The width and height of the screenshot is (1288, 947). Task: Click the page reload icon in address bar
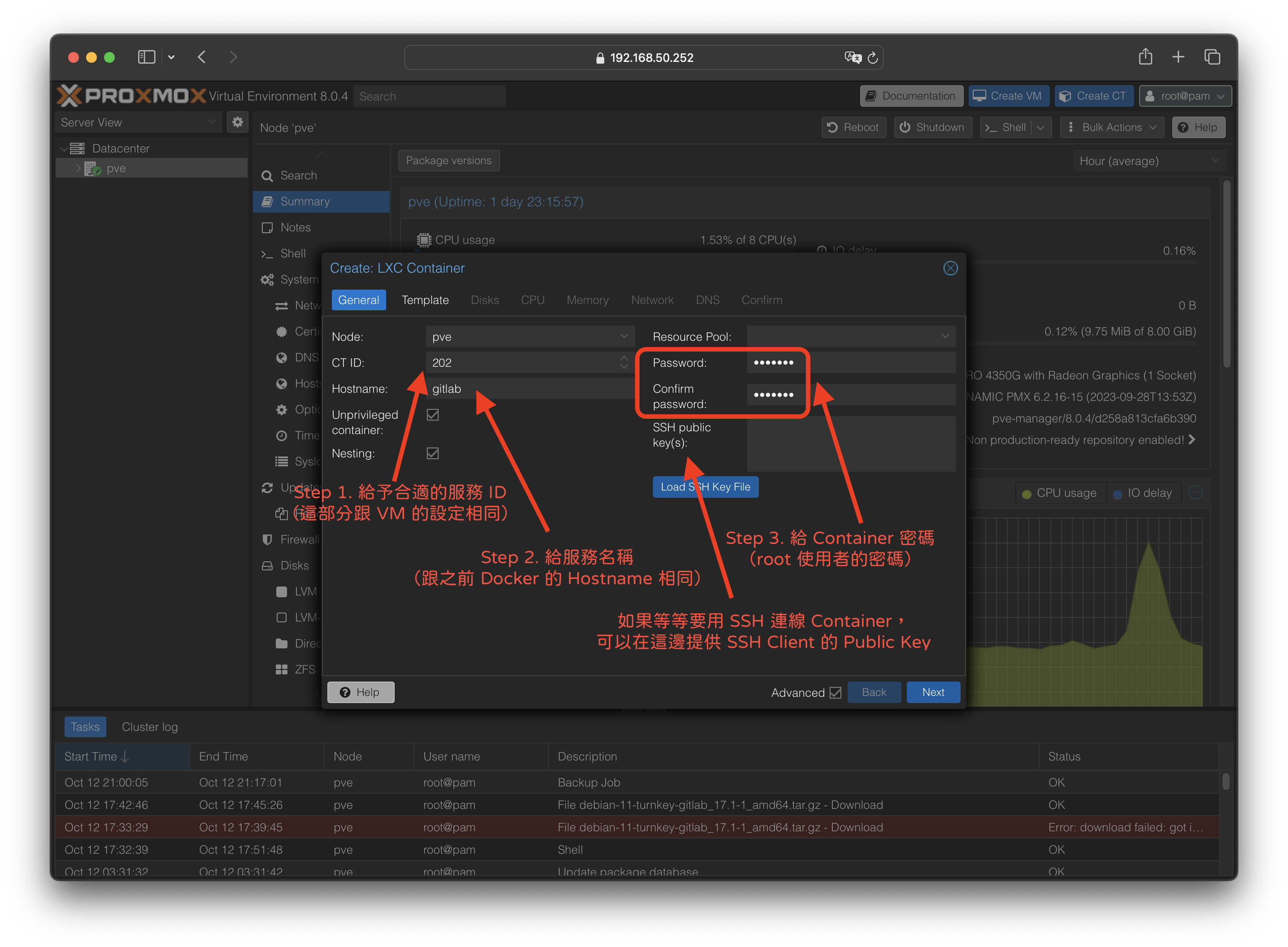pos(872,57)
